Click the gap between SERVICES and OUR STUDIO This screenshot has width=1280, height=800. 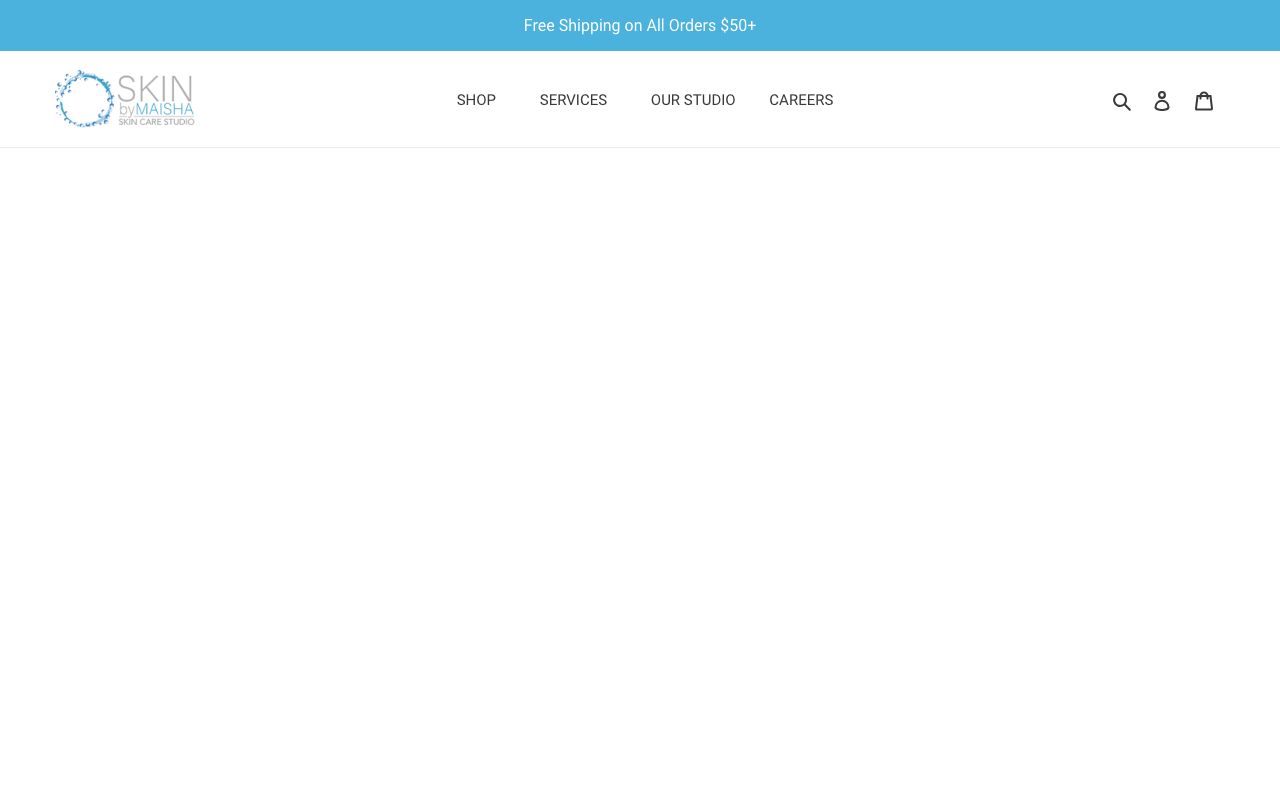pos(629,100)
